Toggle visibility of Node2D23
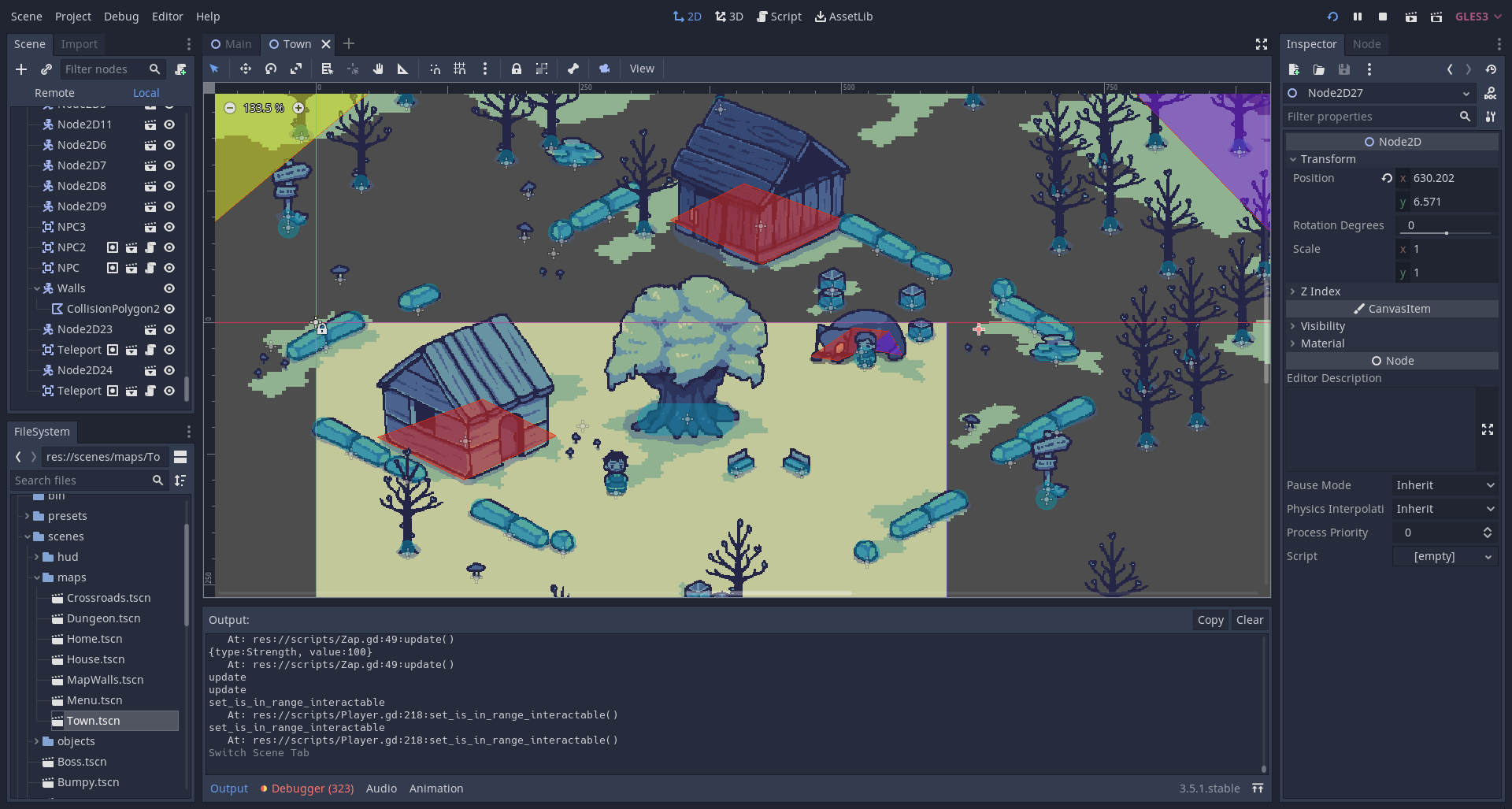1512x809 pixels. tap(169, 329)
